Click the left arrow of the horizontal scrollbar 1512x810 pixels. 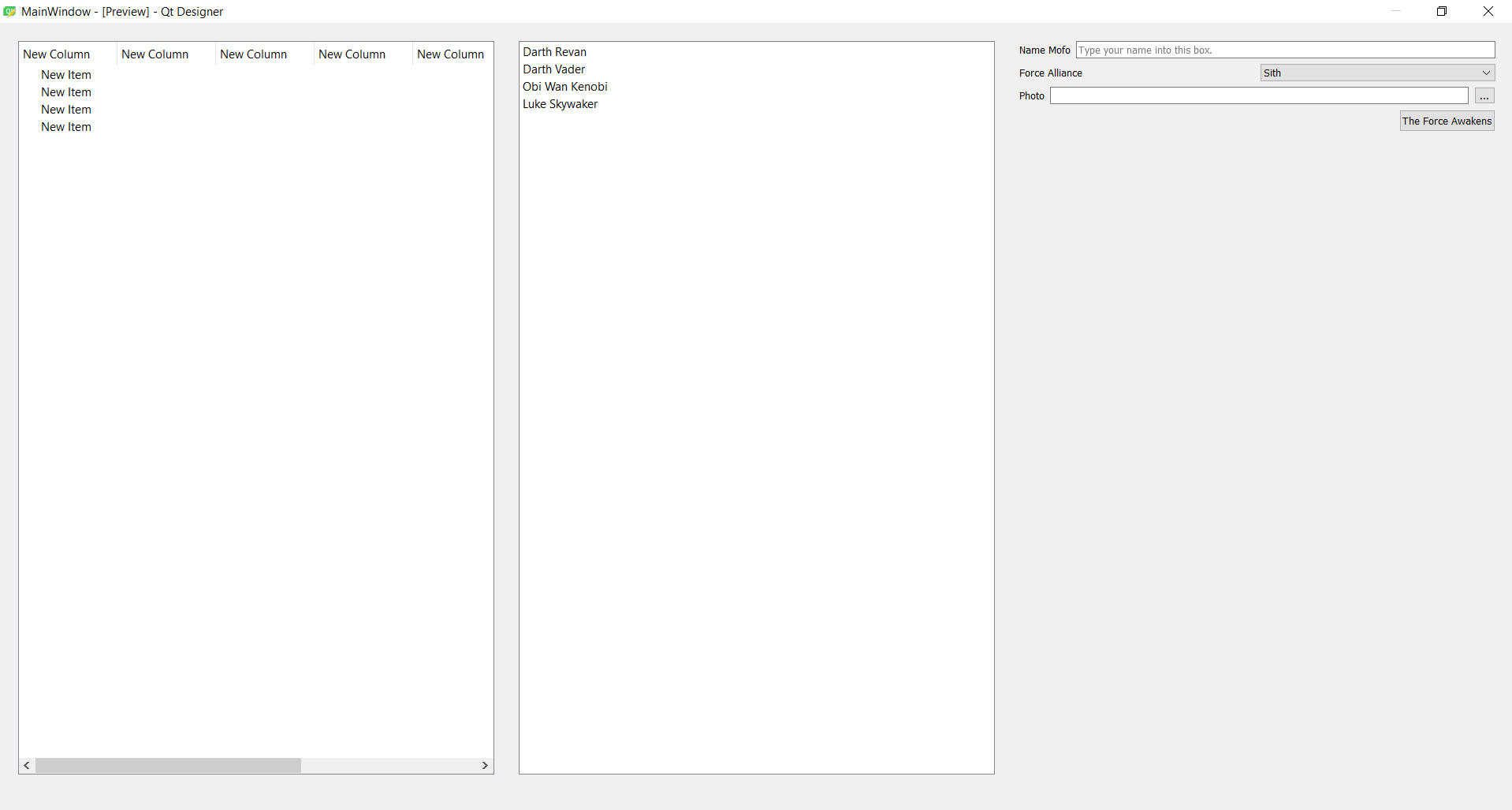click(26, 765)
